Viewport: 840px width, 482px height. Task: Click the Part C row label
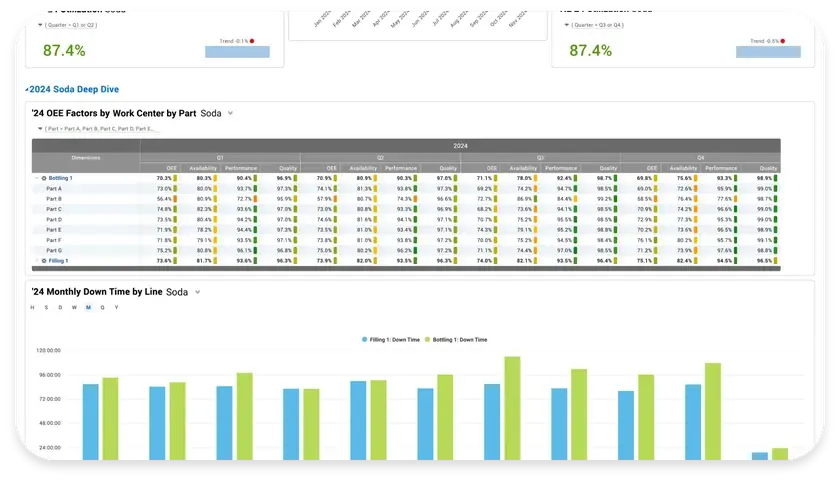click(54, 209)
